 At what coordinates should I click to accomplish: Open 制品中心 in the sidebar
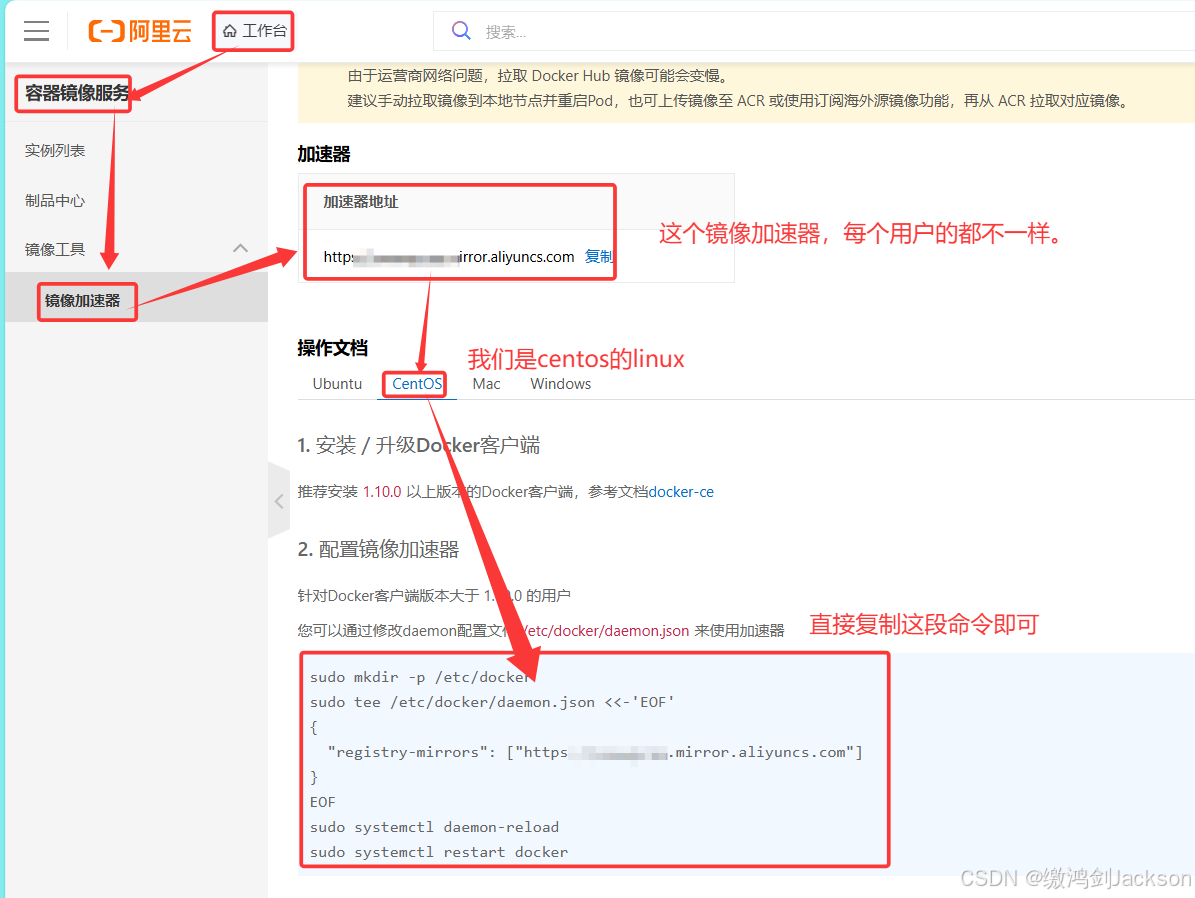(x=55, y=200)
